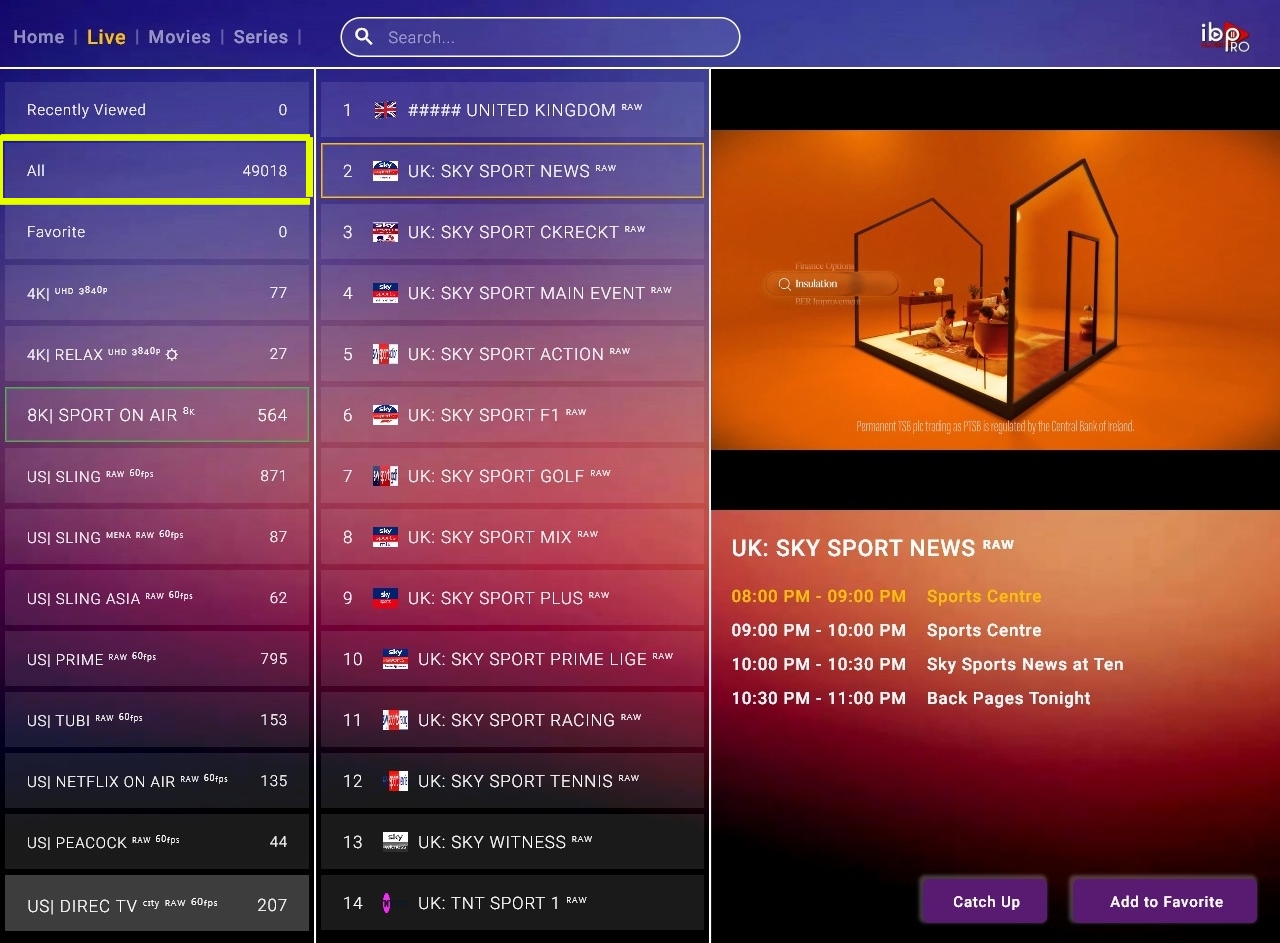Click the search magnifier icon

click(365, 37)
